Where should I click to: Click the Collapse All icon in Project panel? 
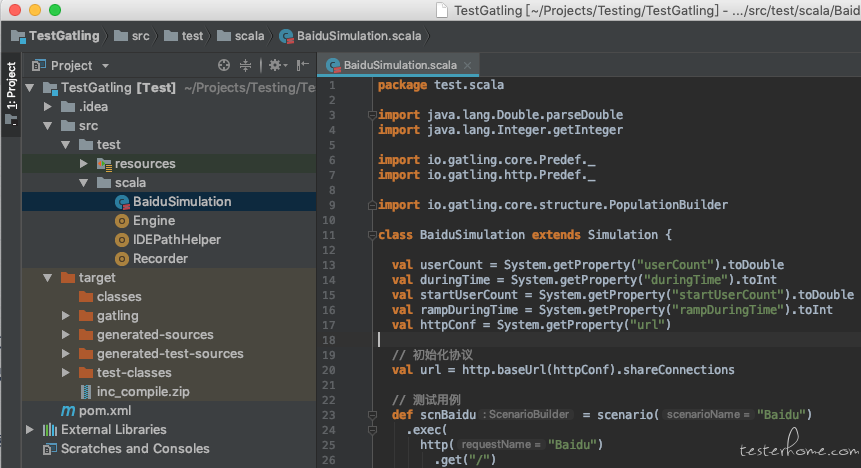[x=245, y=65]
